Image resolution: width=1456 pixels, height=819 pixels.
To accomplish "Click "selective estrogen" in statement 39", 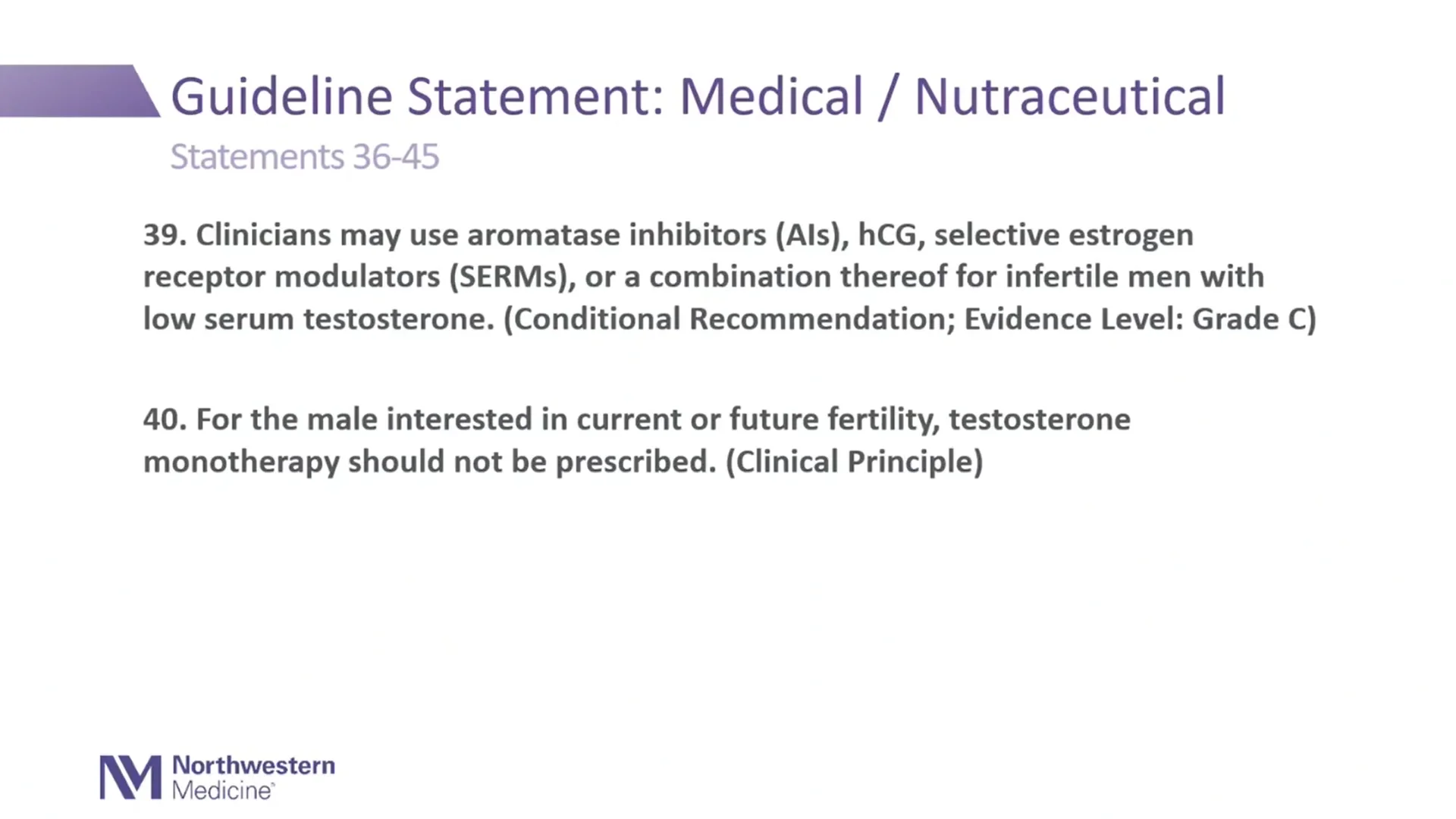I will 1064,237.
